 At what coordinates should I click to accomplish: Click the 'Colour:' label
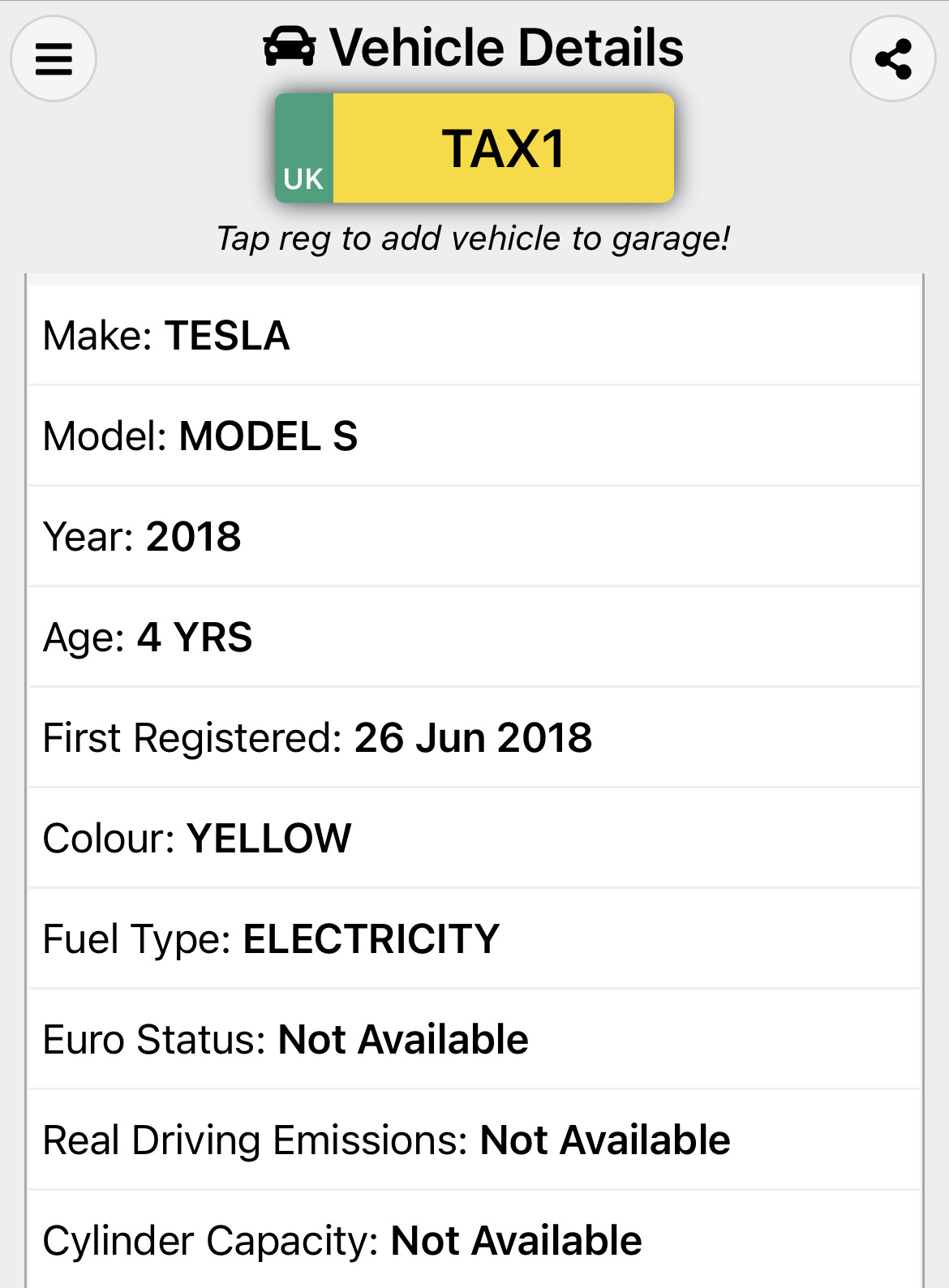[x=109, y=839]
